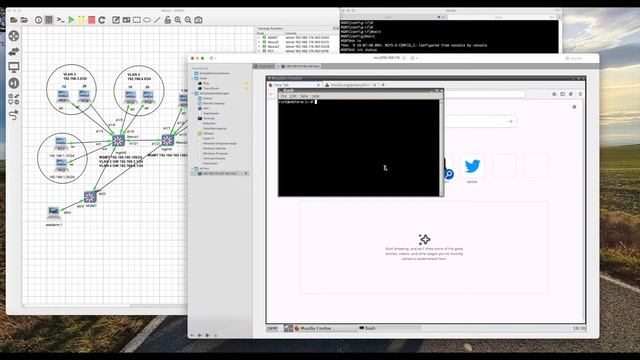Click Firefox back arrow button
Viewport: 640px width, 360px height.
[272, 94]
